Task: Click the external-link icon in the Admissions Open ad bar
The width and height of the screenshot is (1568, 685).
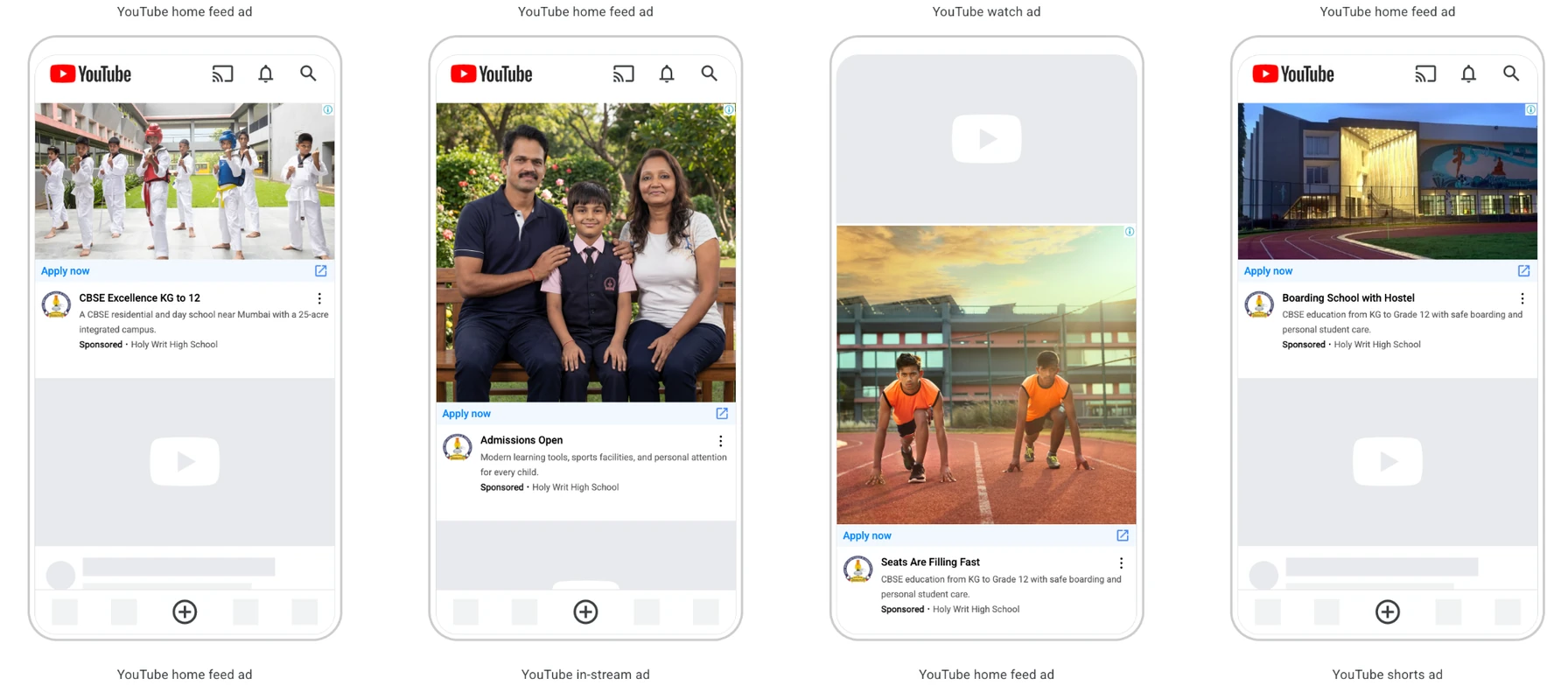Action: coord(722,414)
